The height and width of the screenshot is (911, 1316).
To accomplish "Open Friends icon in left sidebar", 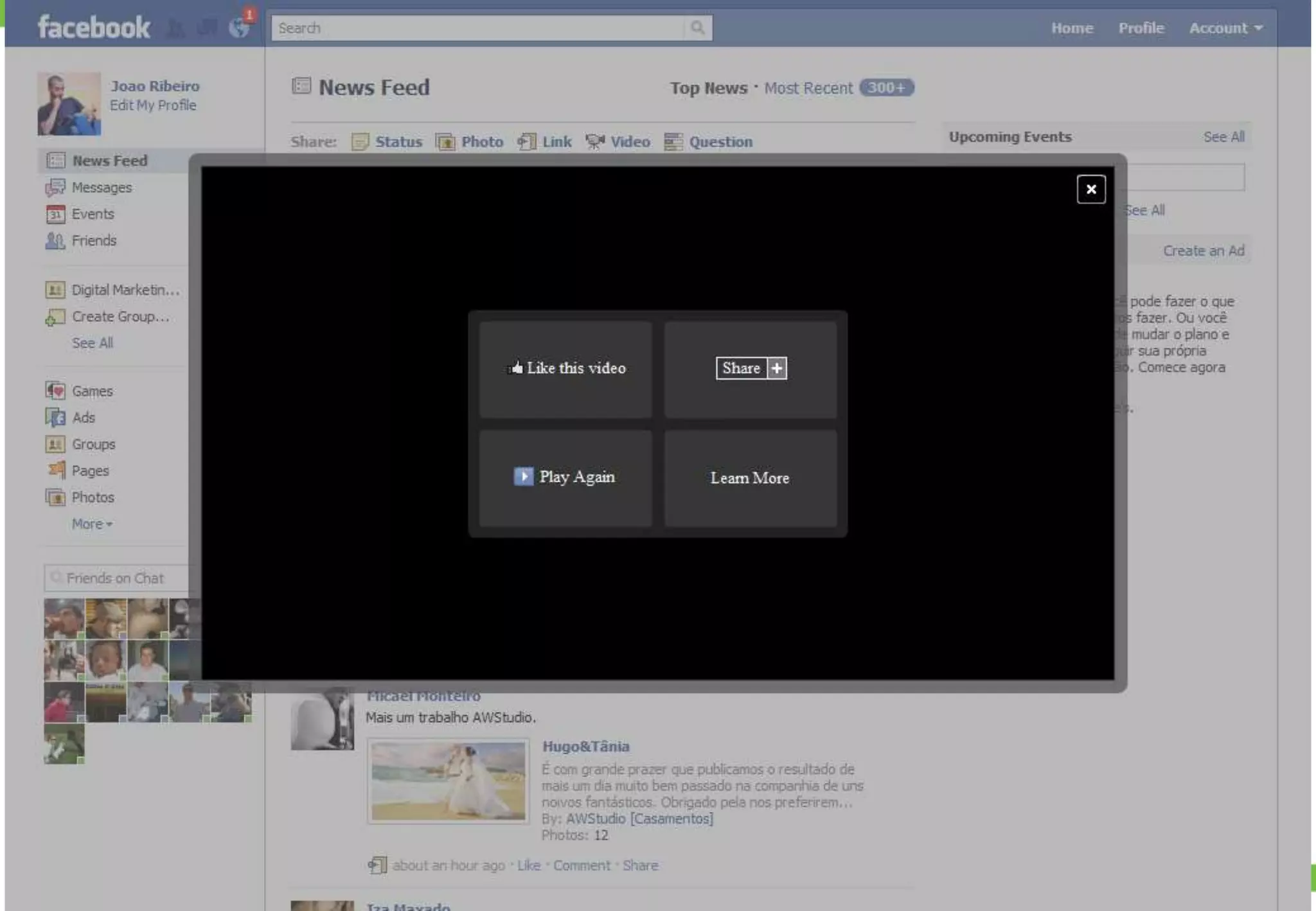I will 55,241.
